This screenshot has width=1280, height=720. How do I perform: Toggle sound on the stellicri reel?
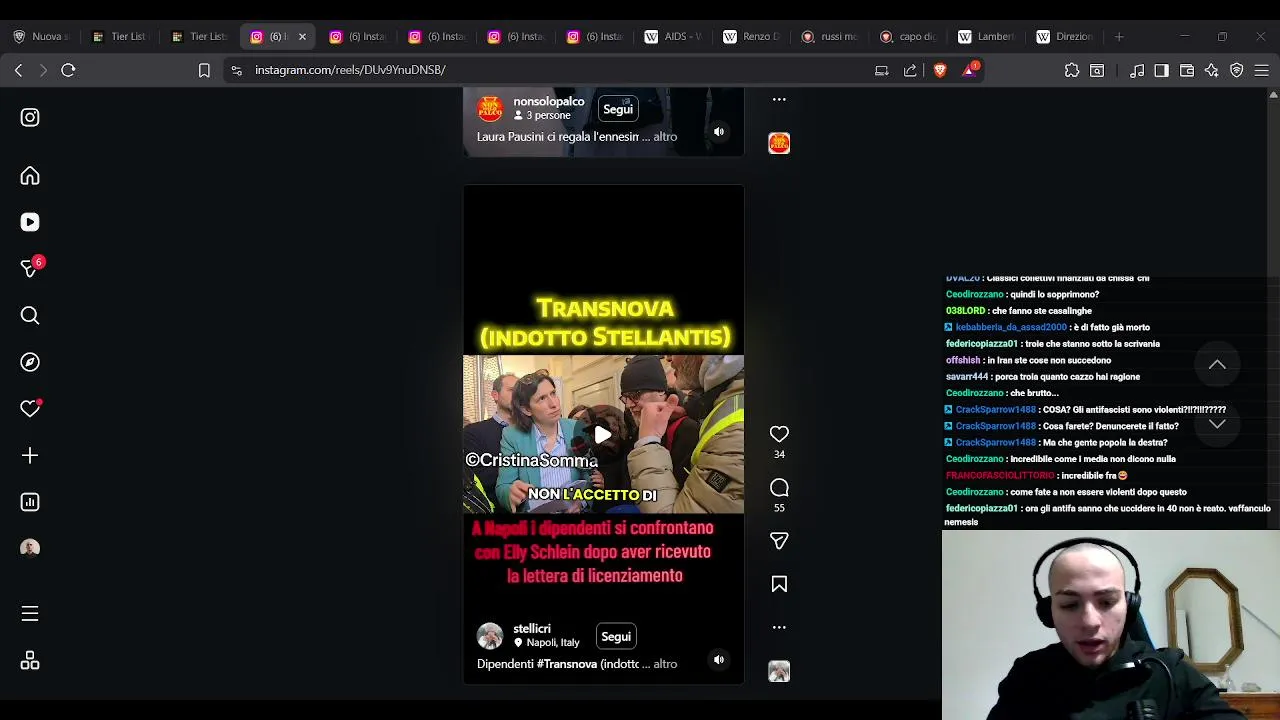719,660
